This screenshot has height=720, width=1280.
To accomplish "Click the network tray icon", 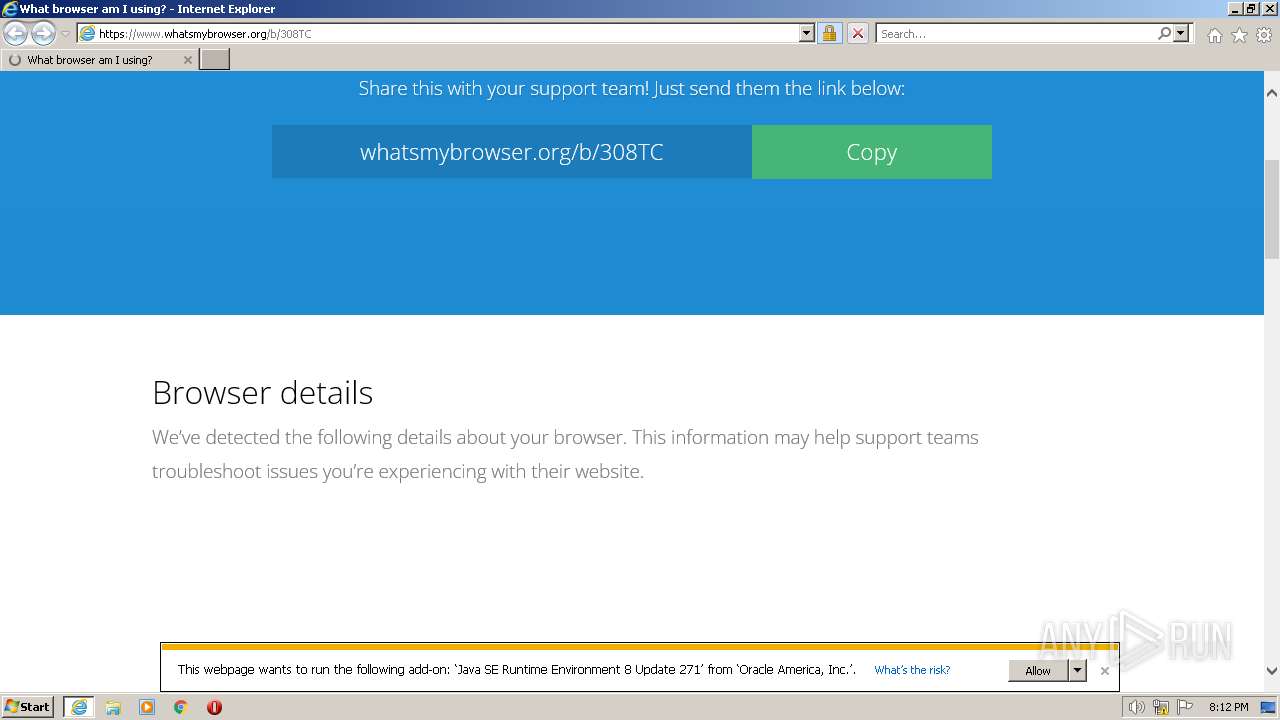I will pyautogui.click(x=1161, y=707).
